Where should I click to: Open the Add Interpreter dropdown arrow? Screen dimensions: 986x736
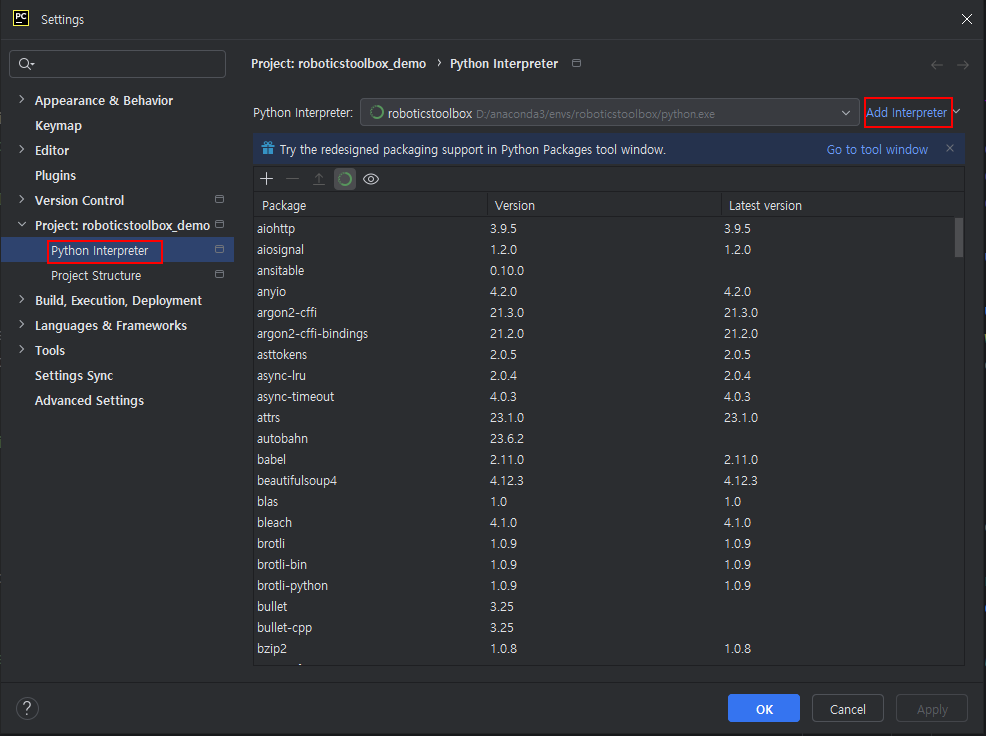pyautogui.click(x=957, y=111)
